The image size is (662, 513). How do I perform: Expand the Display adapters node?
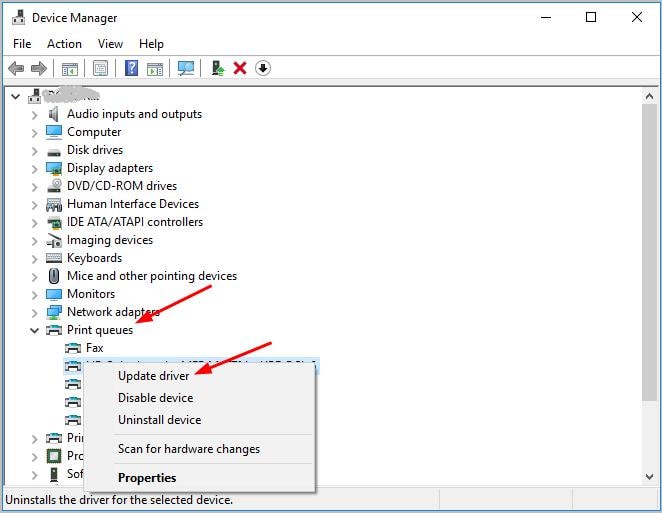[35, 169]
